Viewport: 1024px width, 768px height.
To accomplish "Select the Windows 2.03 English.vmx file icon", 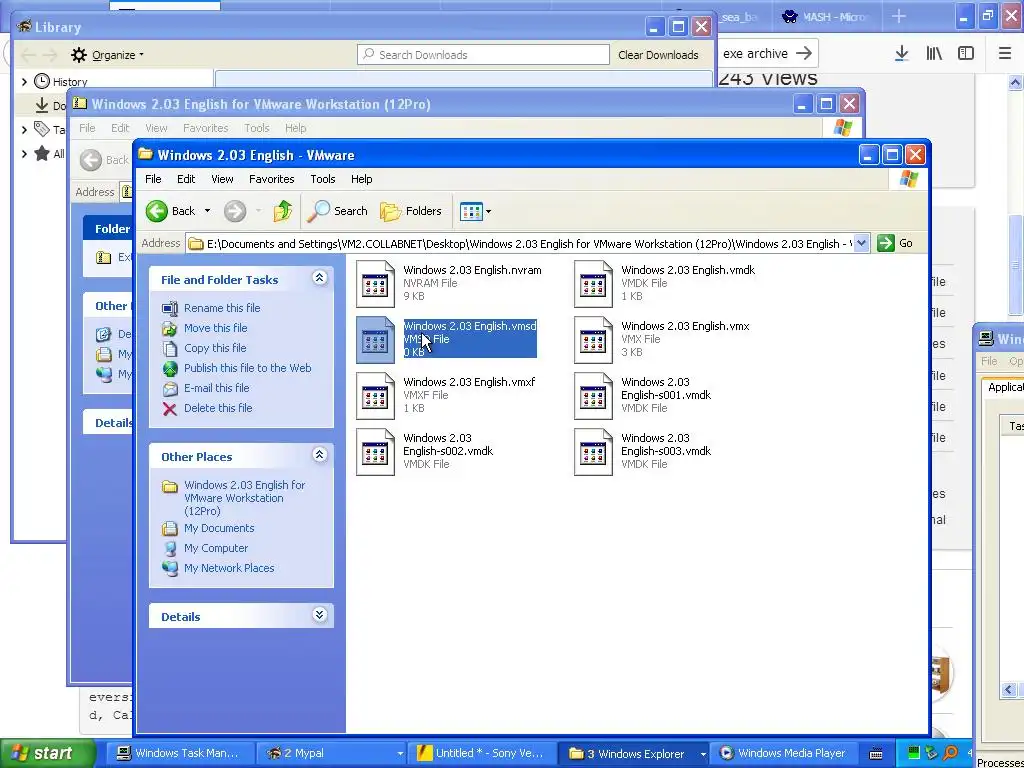I will [593, 340].
